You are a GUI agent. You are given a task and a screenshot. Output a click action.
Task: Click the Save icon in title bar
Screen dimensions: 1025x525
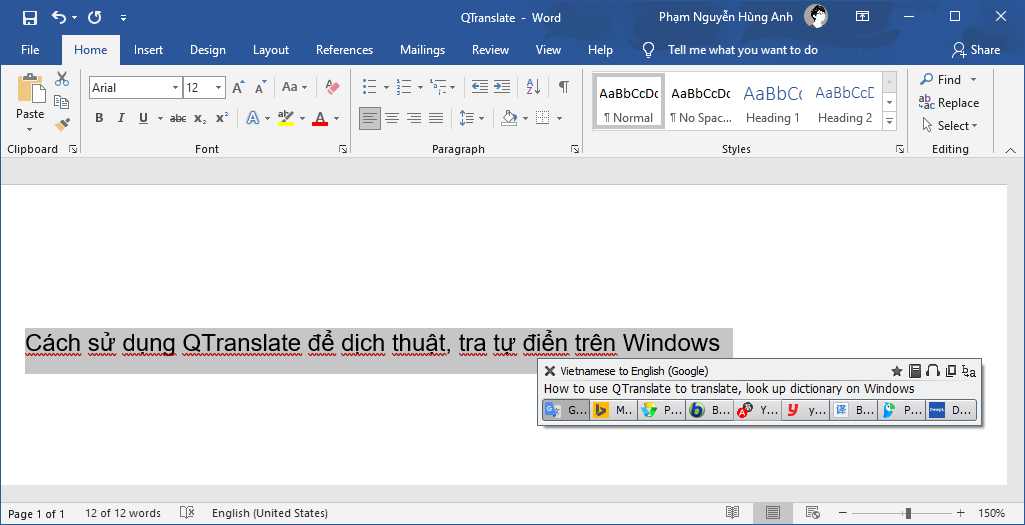tap(29, 18)
